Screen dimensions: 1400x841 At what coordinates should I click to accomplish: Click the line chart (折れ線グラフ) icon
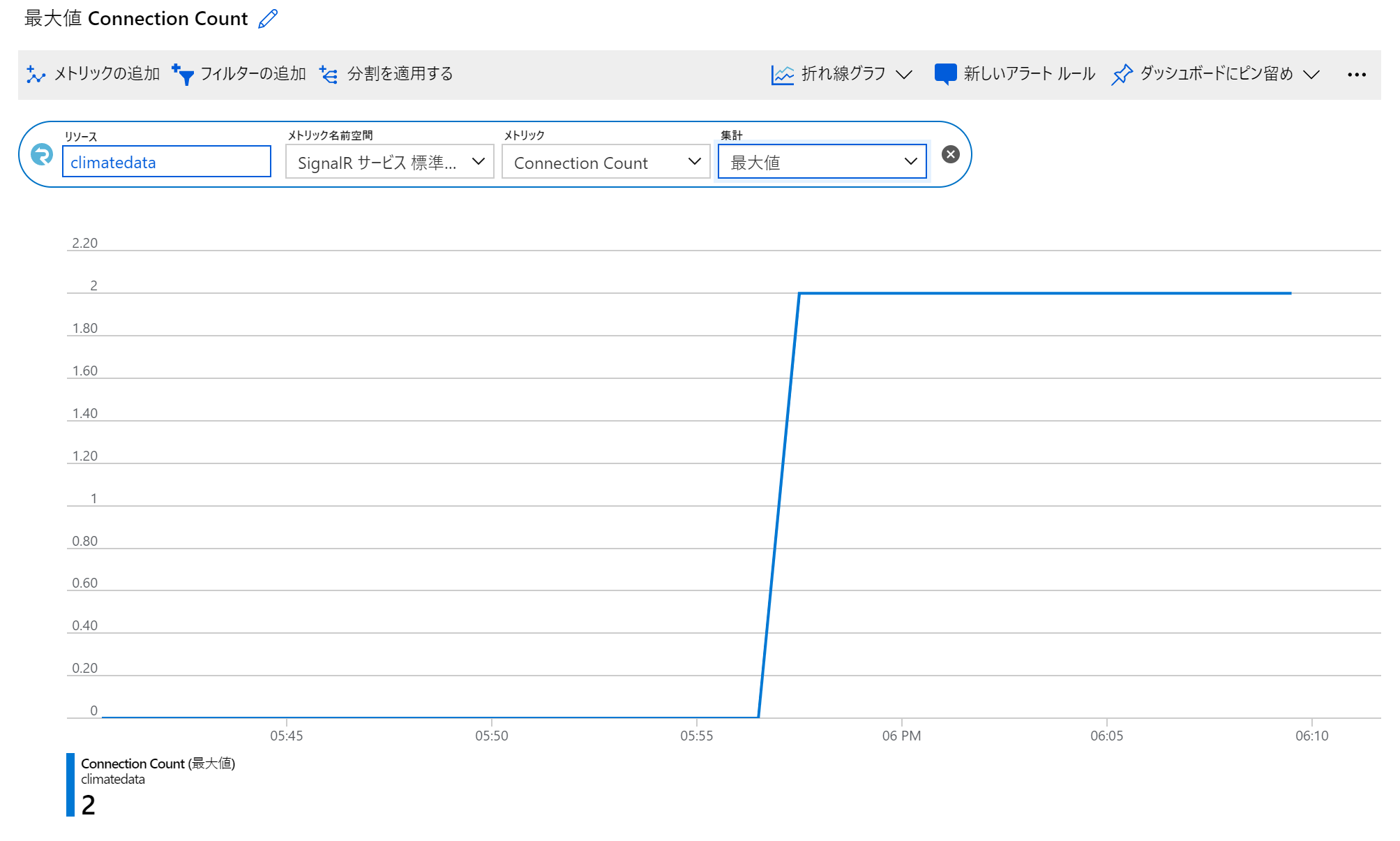coord(782,74)
